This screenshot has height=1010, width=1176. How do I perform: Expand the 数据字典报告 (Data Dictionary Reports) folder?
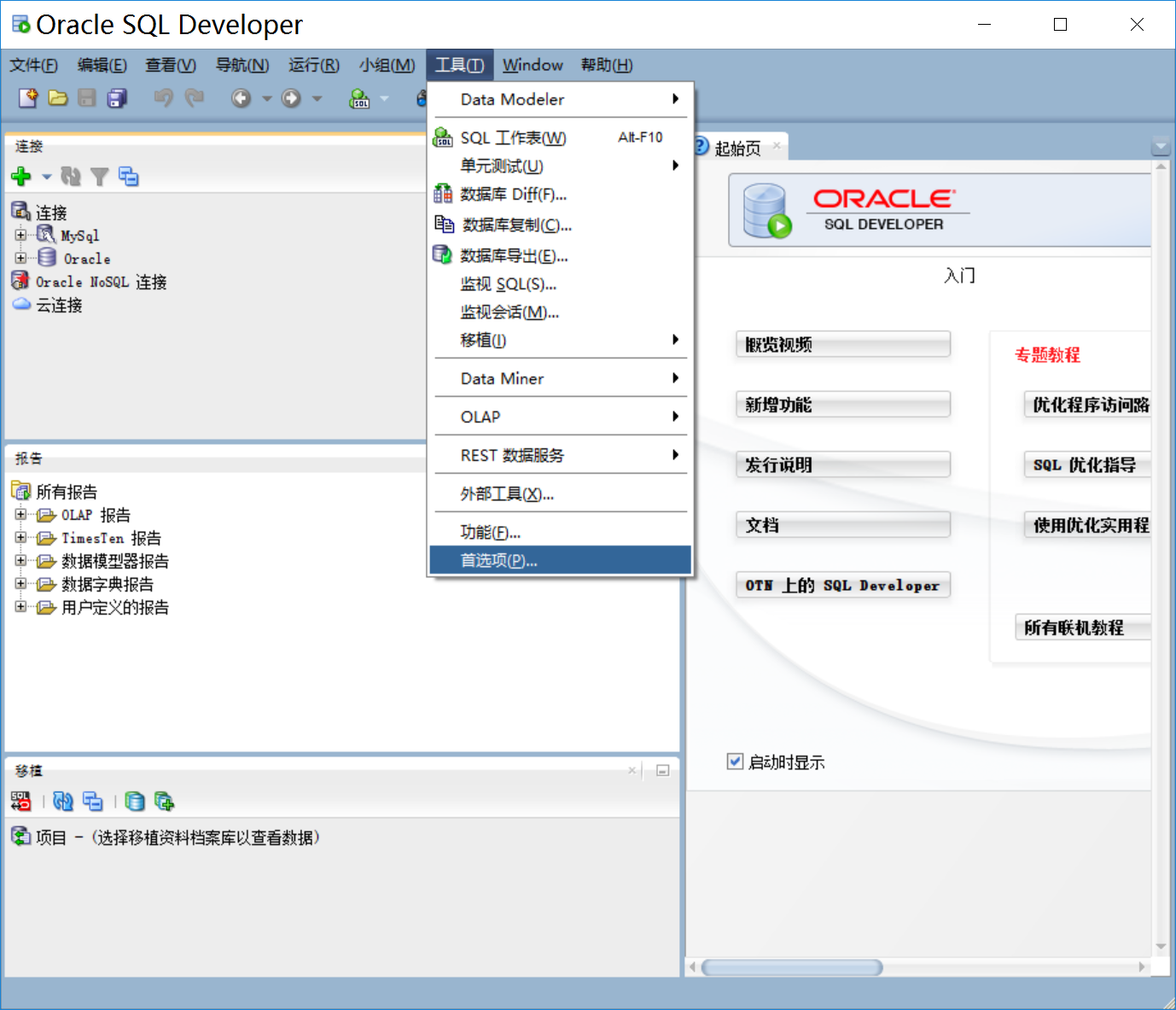(20, 584)
